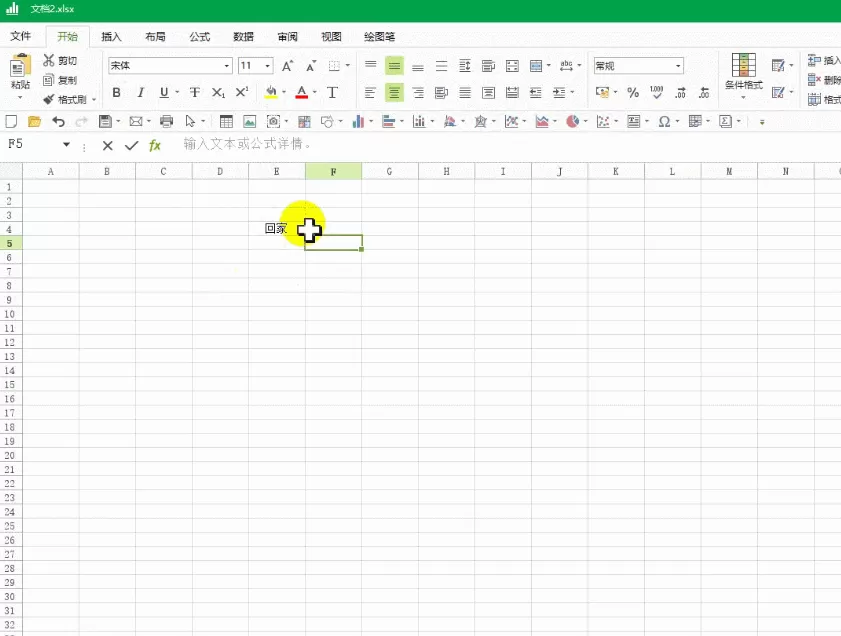Switch to the 审阅 tab
Screen dimensions: 841x636
pos(287,36)
